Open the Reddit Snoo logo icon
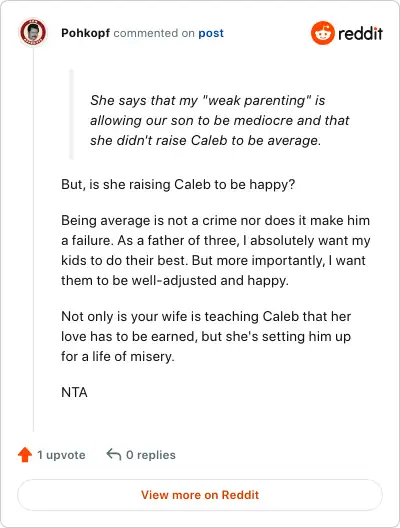The height and width of the screenshot is (528, 400). click(323, 33)
